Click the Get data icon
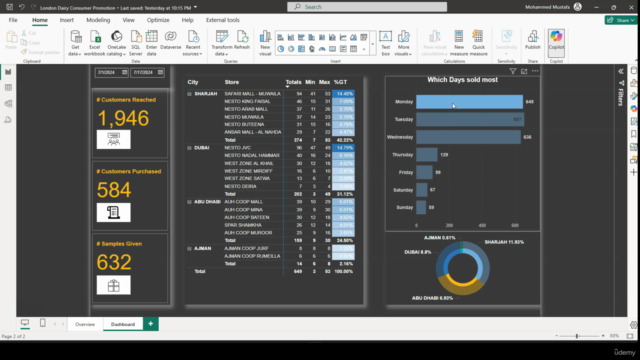640x360 pixels. click(76, 42)
